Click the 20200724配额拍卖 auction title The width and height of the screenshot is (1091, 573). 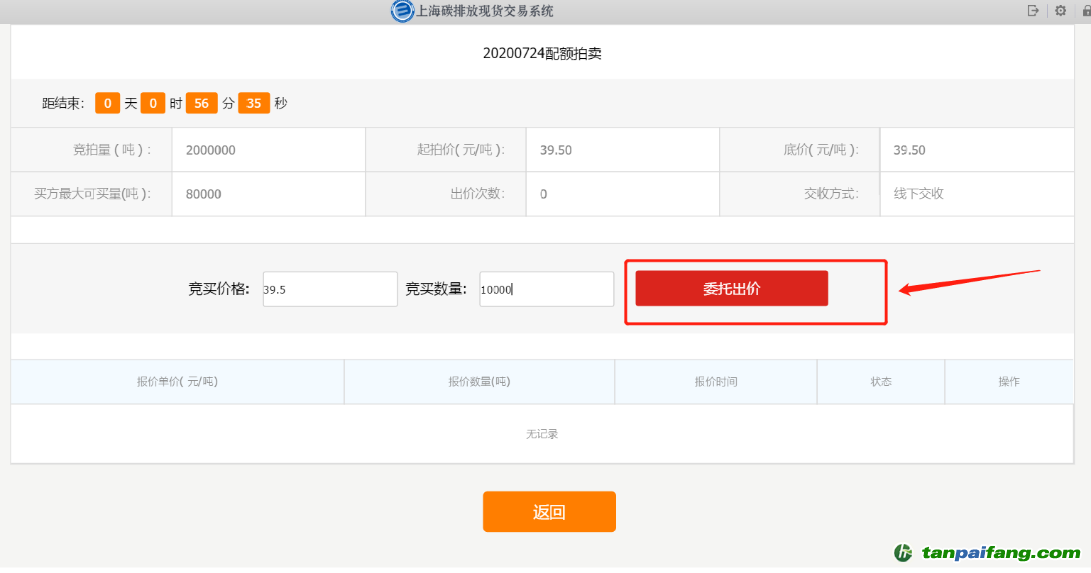(542, 54)
